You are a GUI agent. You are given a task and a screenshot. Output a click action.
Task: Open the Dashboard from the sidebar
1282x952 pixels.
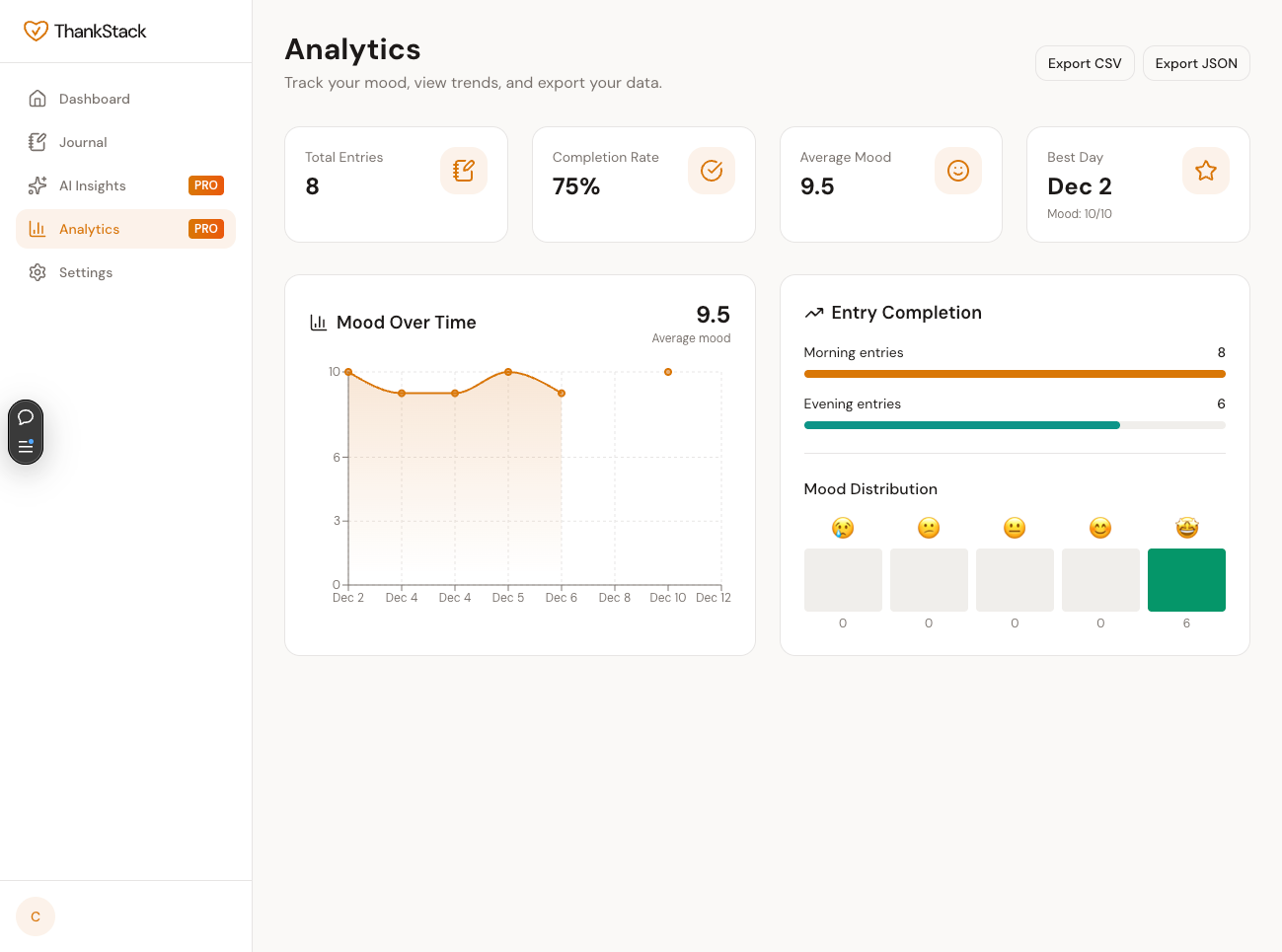pos(94,99)
